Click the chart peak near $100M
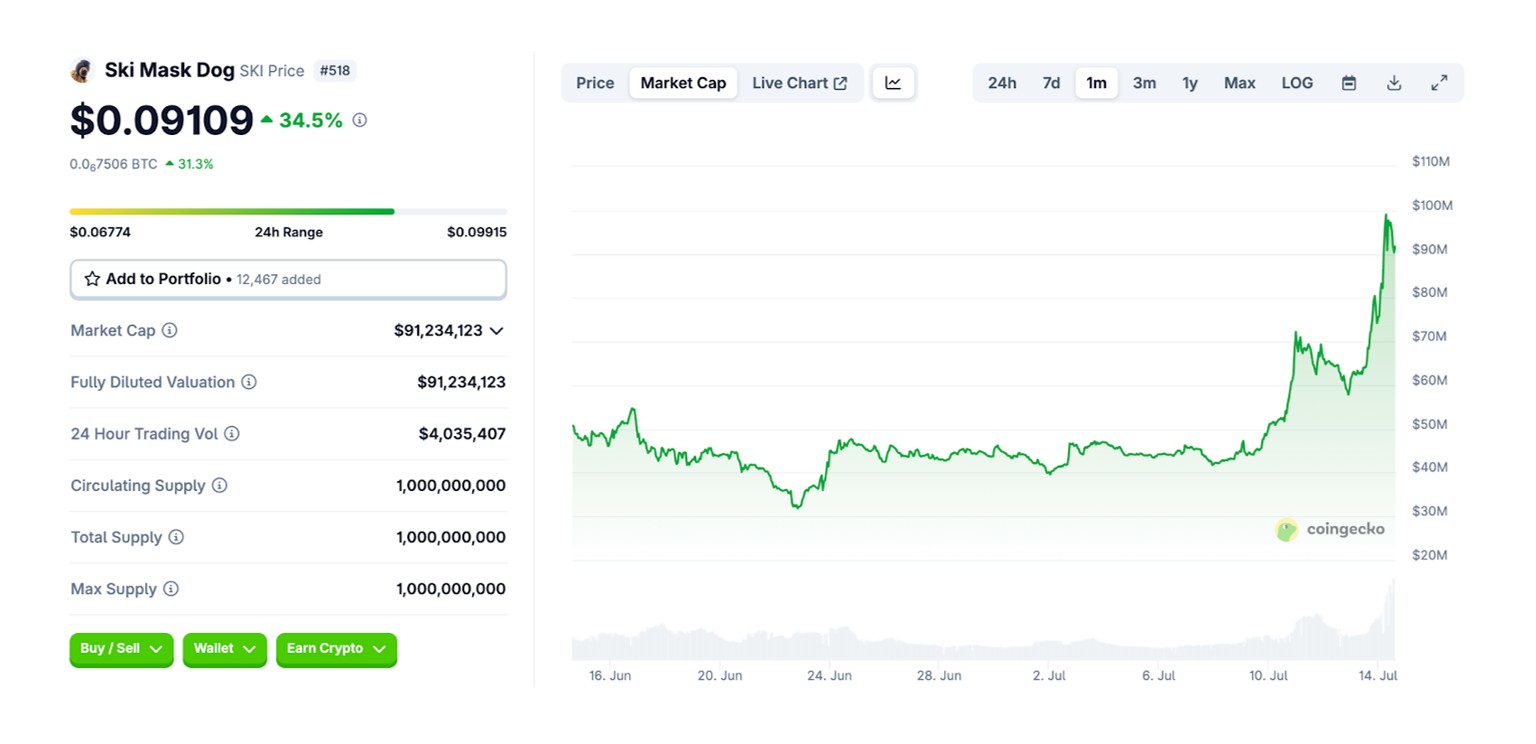The image size is (1536, 744). (x=1386, y=216)
